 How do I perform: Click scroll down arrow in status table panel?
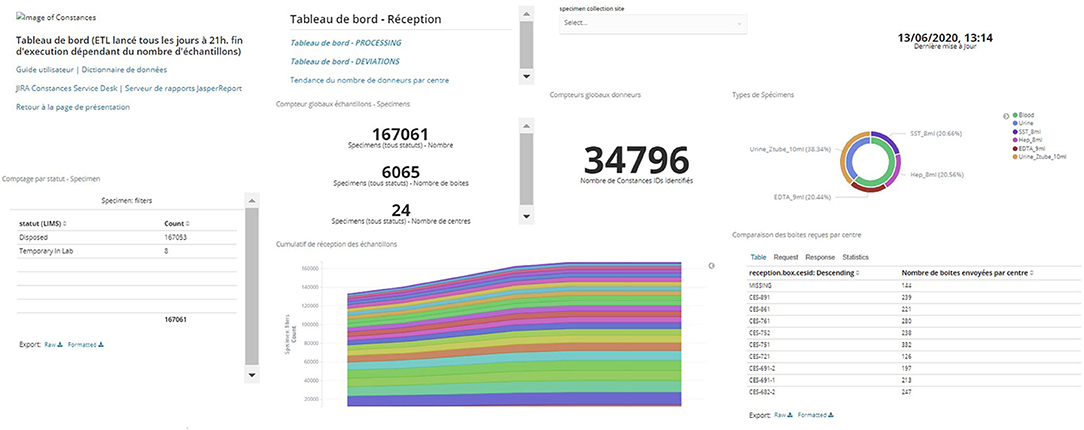point(252,375)
